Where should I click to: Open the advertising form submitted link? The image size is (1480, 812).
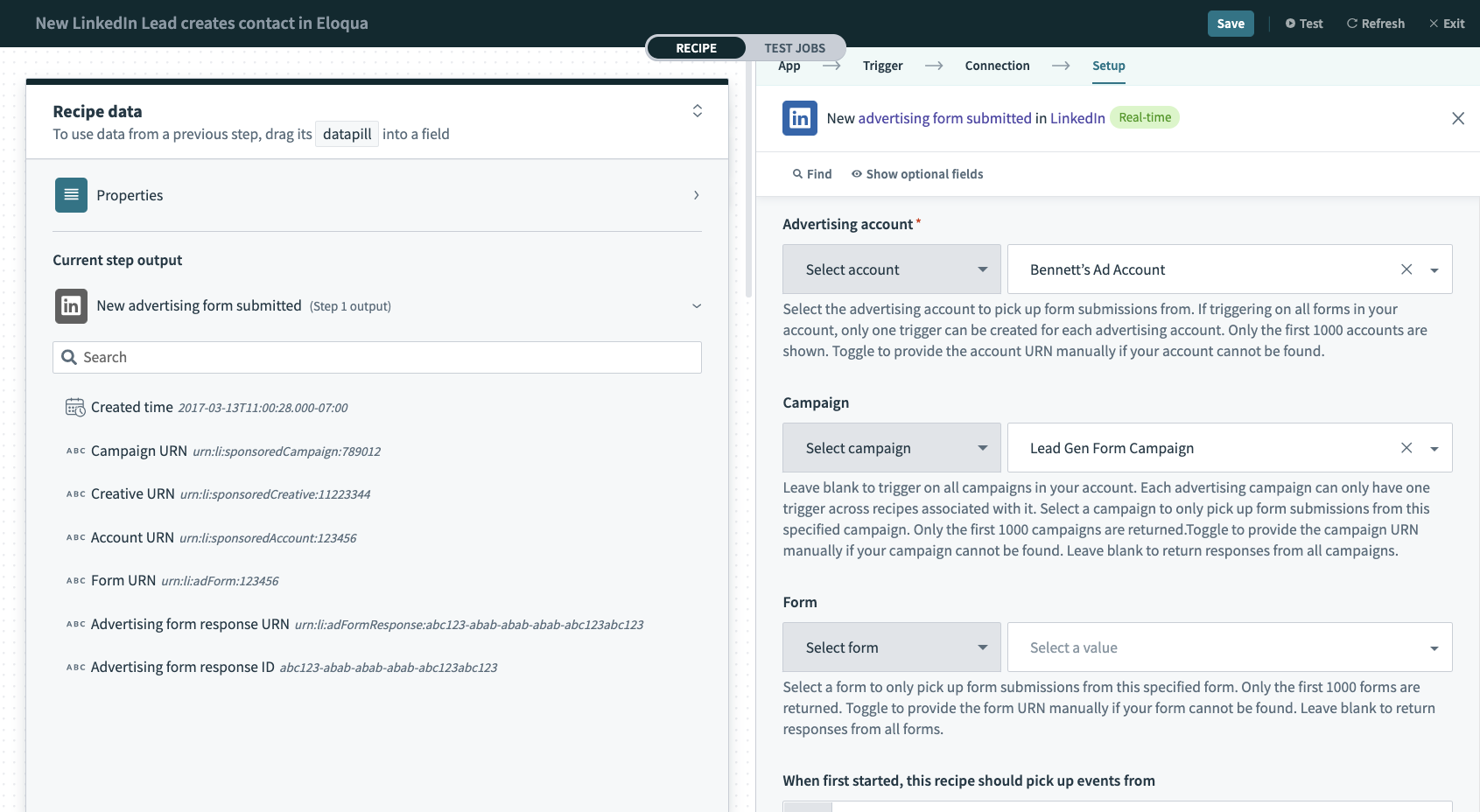944,118
